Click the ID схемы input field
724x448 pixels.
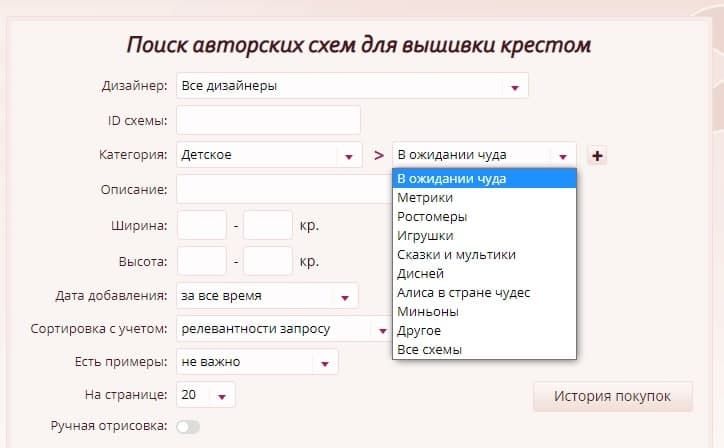tap(268, 120)
